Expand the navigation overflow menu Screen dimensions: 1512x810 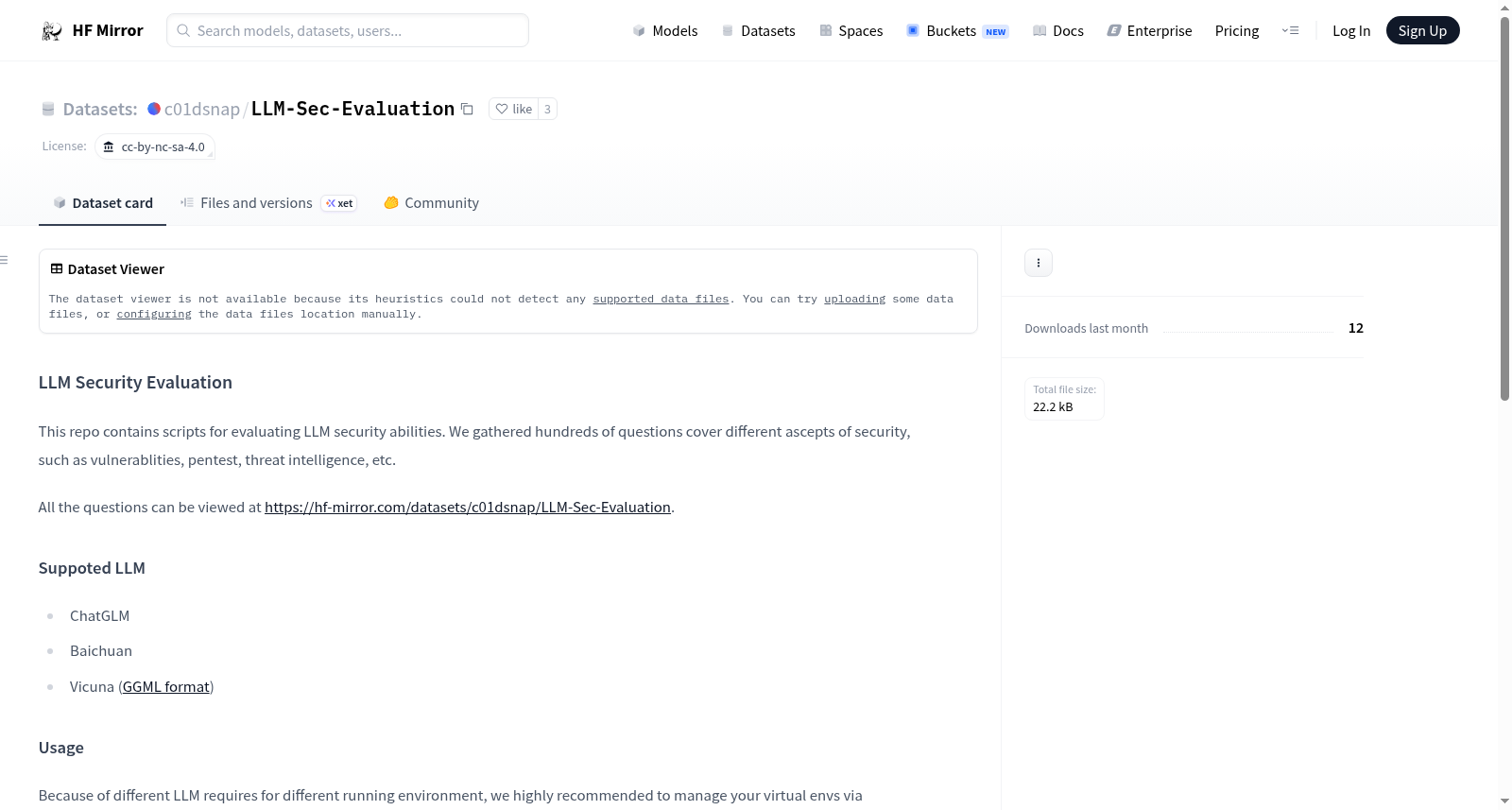[1290, 30]
